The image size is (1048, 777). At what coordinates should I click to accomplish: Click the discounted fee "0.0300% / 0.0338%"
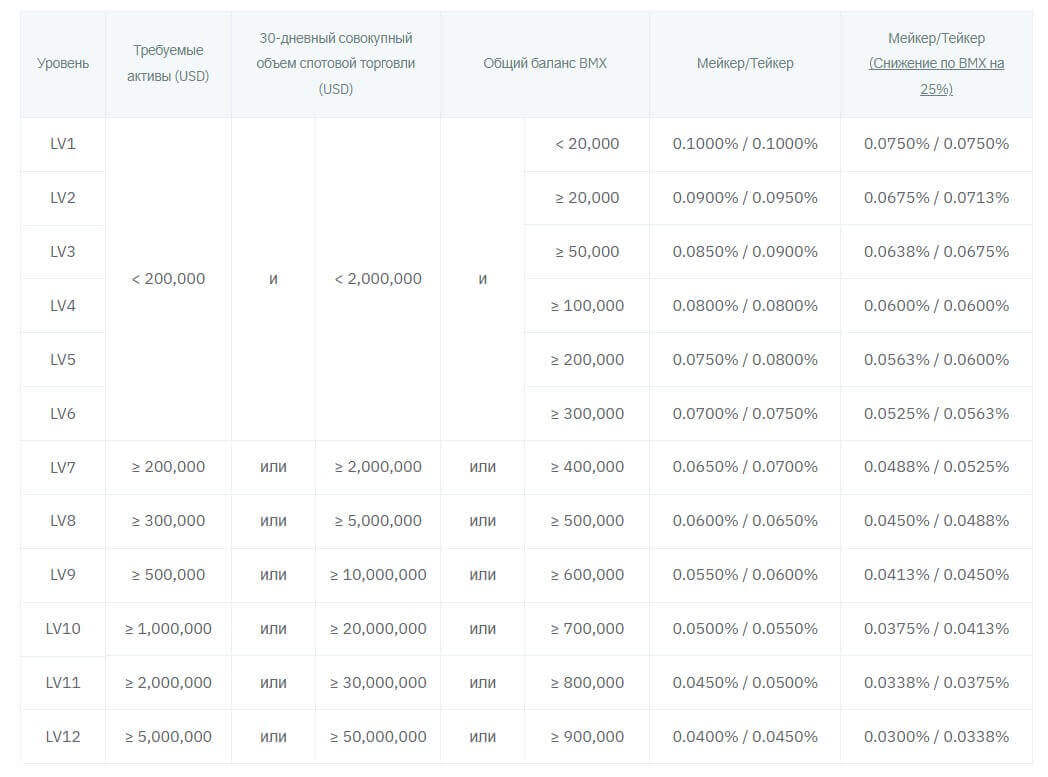pyautogui.click(x=936, y=737)
